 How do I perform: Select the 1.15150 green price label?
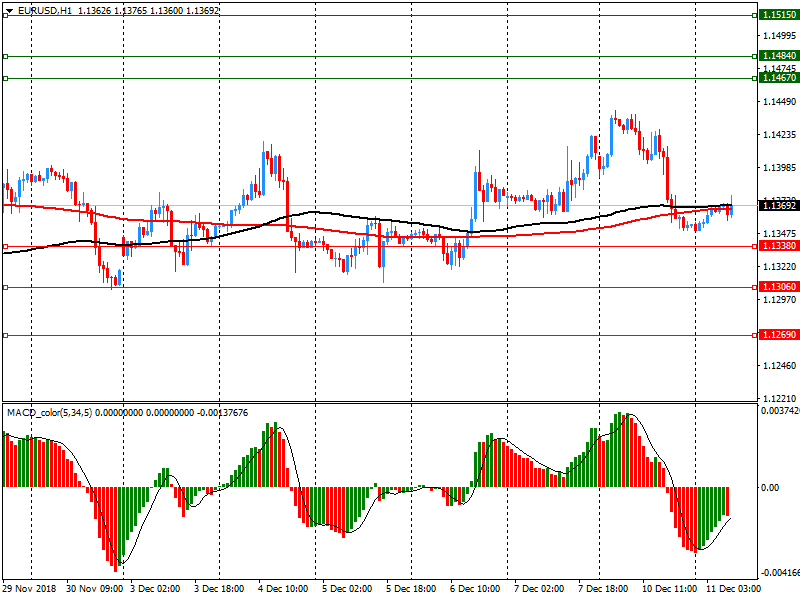[778, 16]
